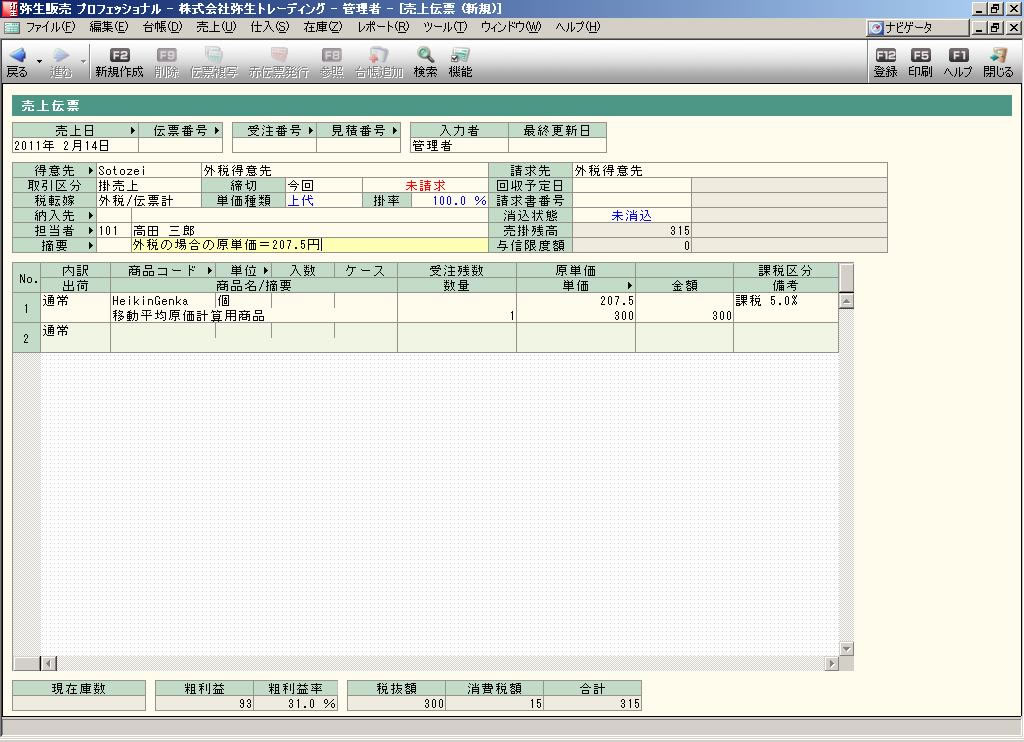Click the 未請求 status text

[425, 186]
